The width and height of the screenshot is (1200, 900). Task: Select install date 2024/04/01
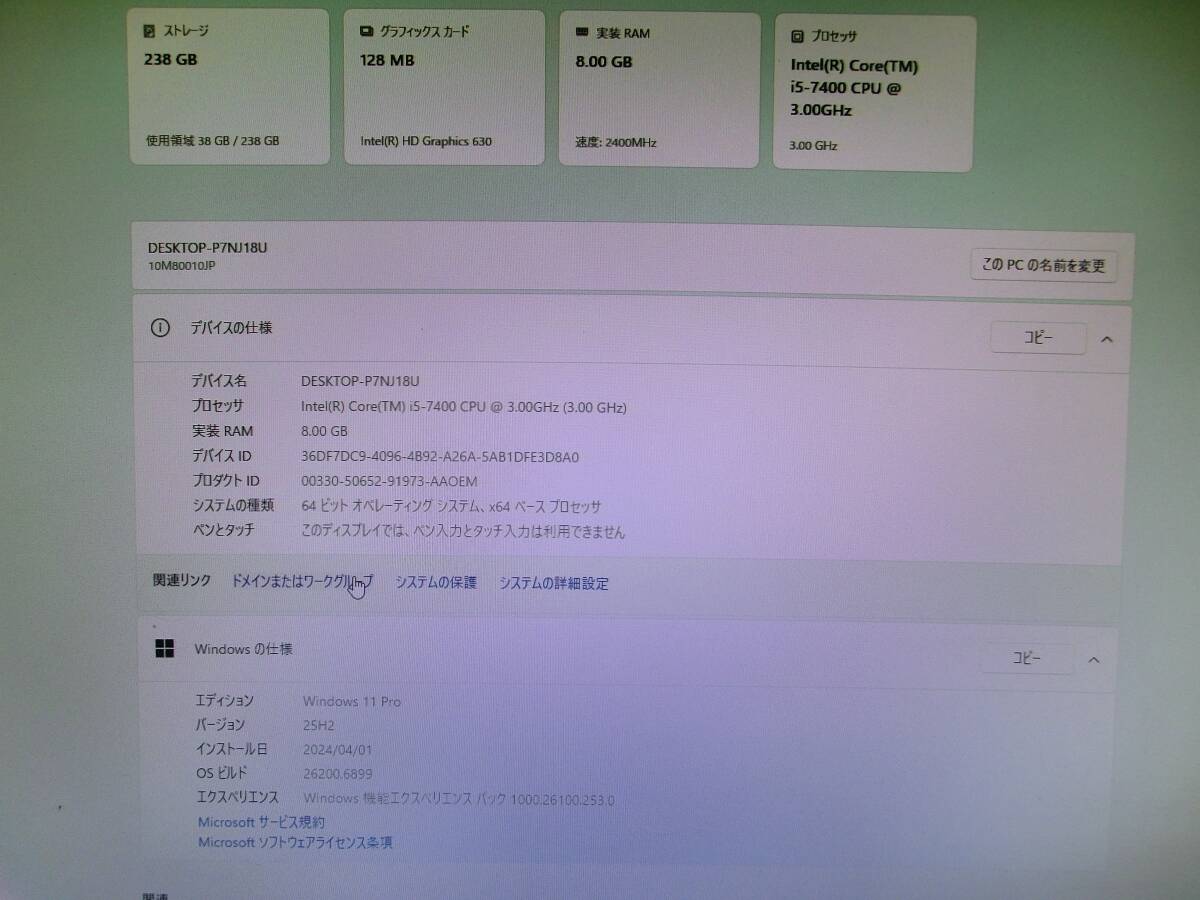coord(336,748)
